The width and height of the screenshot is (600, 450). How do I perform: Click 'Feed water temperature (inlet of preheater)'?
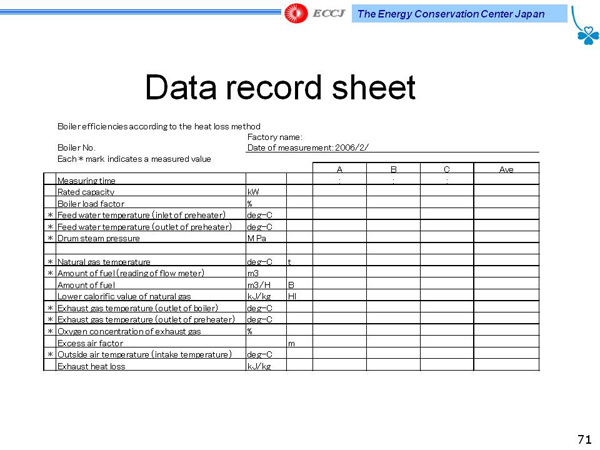(141, 215)
